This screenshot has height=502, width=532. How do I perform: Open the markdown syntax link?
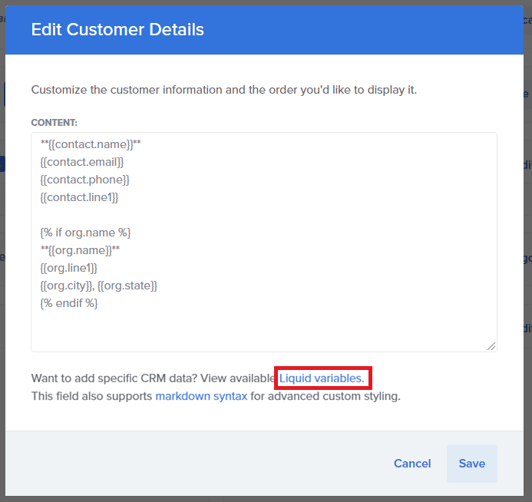point(201,396)
